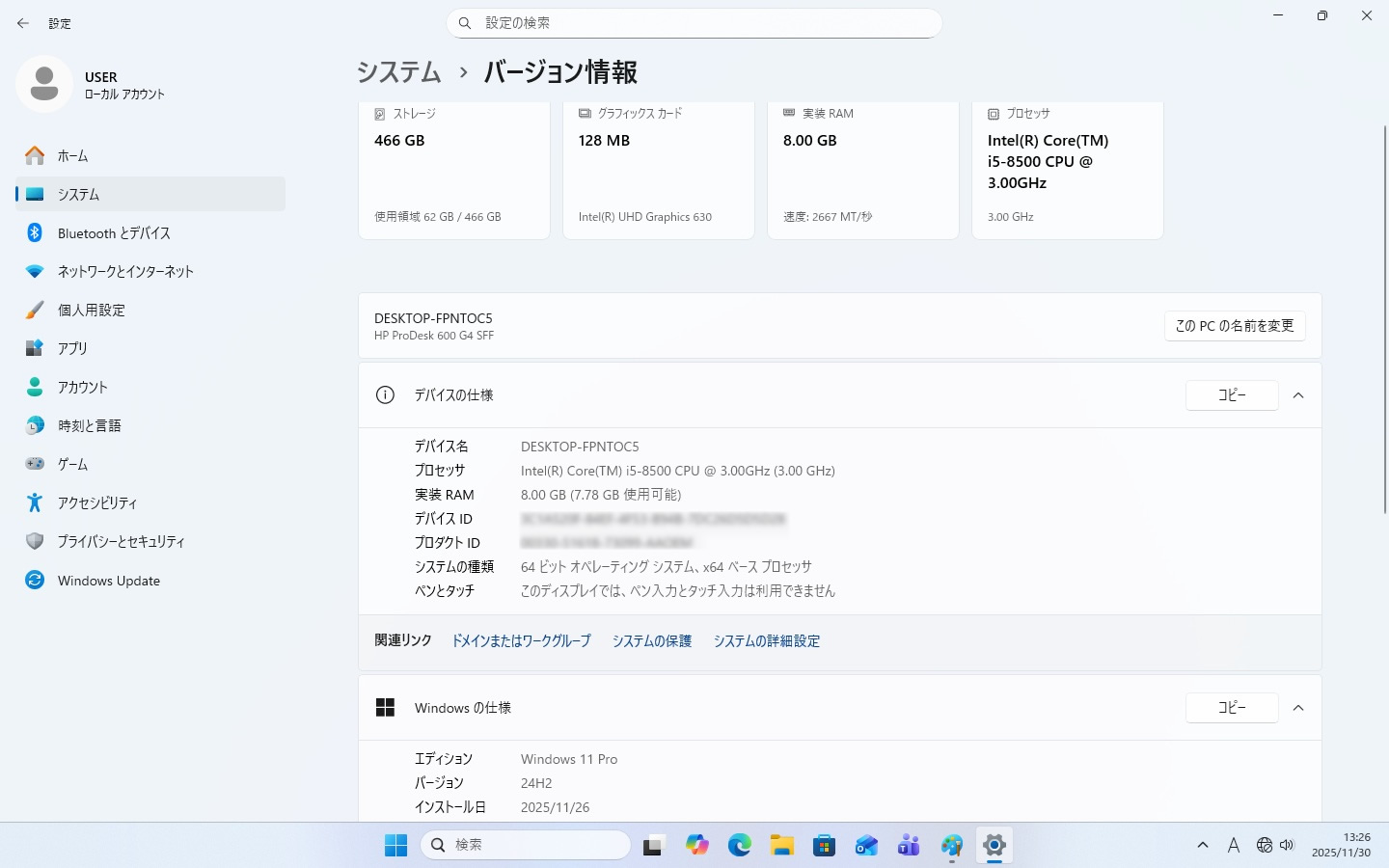
Task: Click the プライバシーとセキュリティ shield icon
Action: pos(35,541)
